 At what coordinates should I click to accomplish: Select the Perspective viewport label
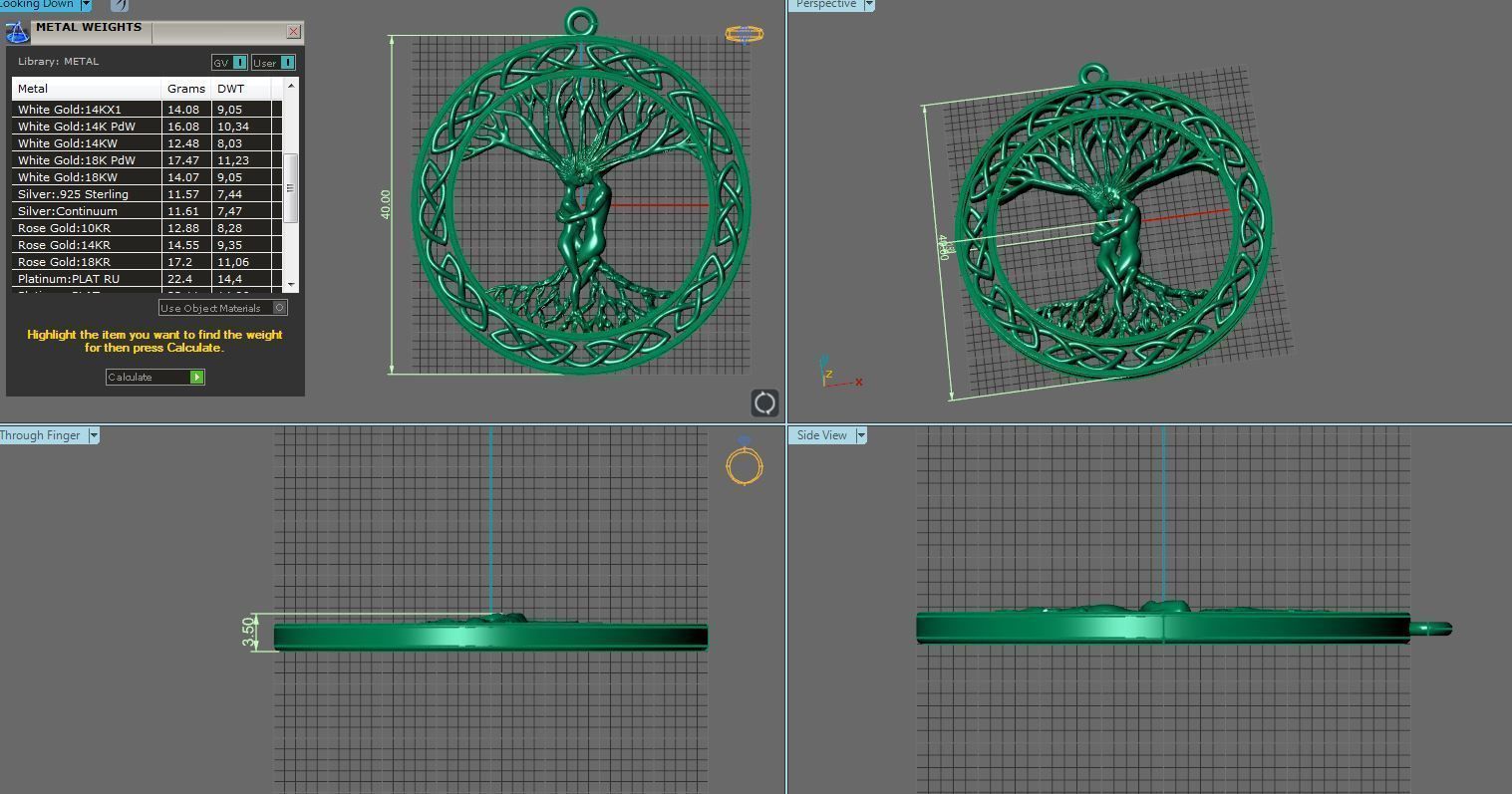pyautogui.click(x=825, y=4)
